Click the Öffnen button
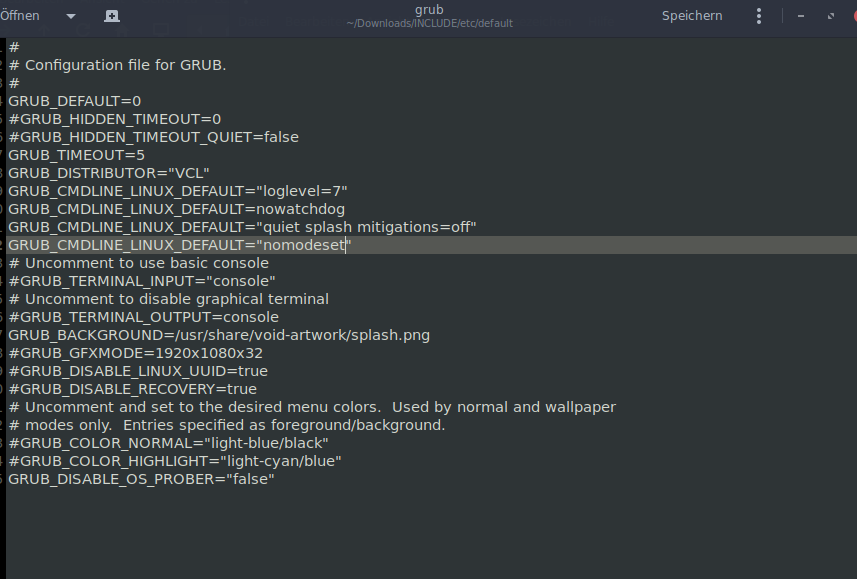 tap(20, 16)
